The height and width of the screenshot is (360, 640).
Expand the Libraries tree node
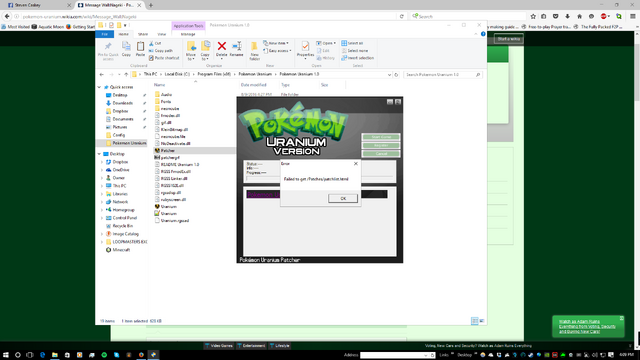tap(102, 194)
